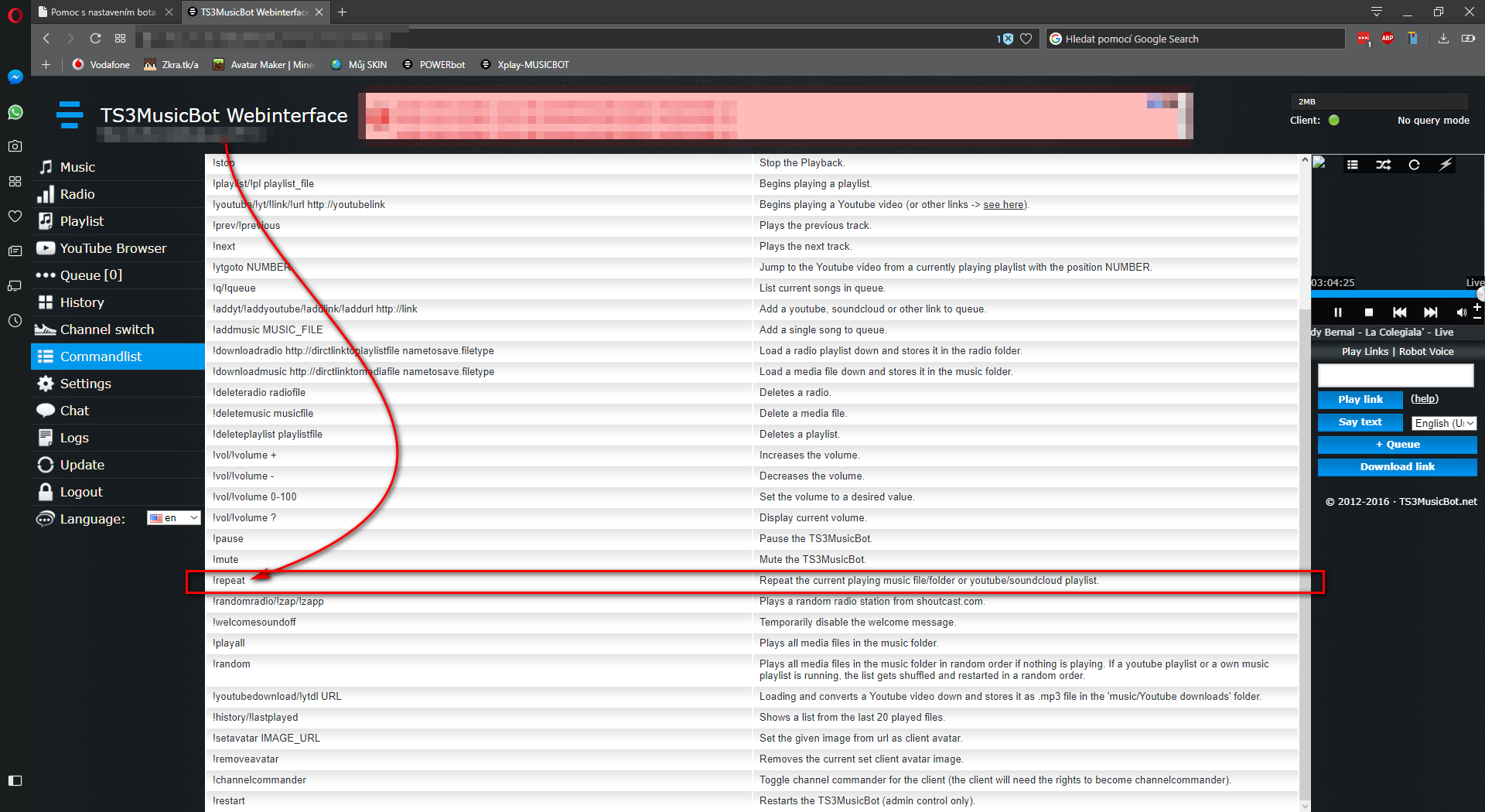This screenshot has width=1485, height=812.
Task: Open the Update page
Action: click(118, 465)
